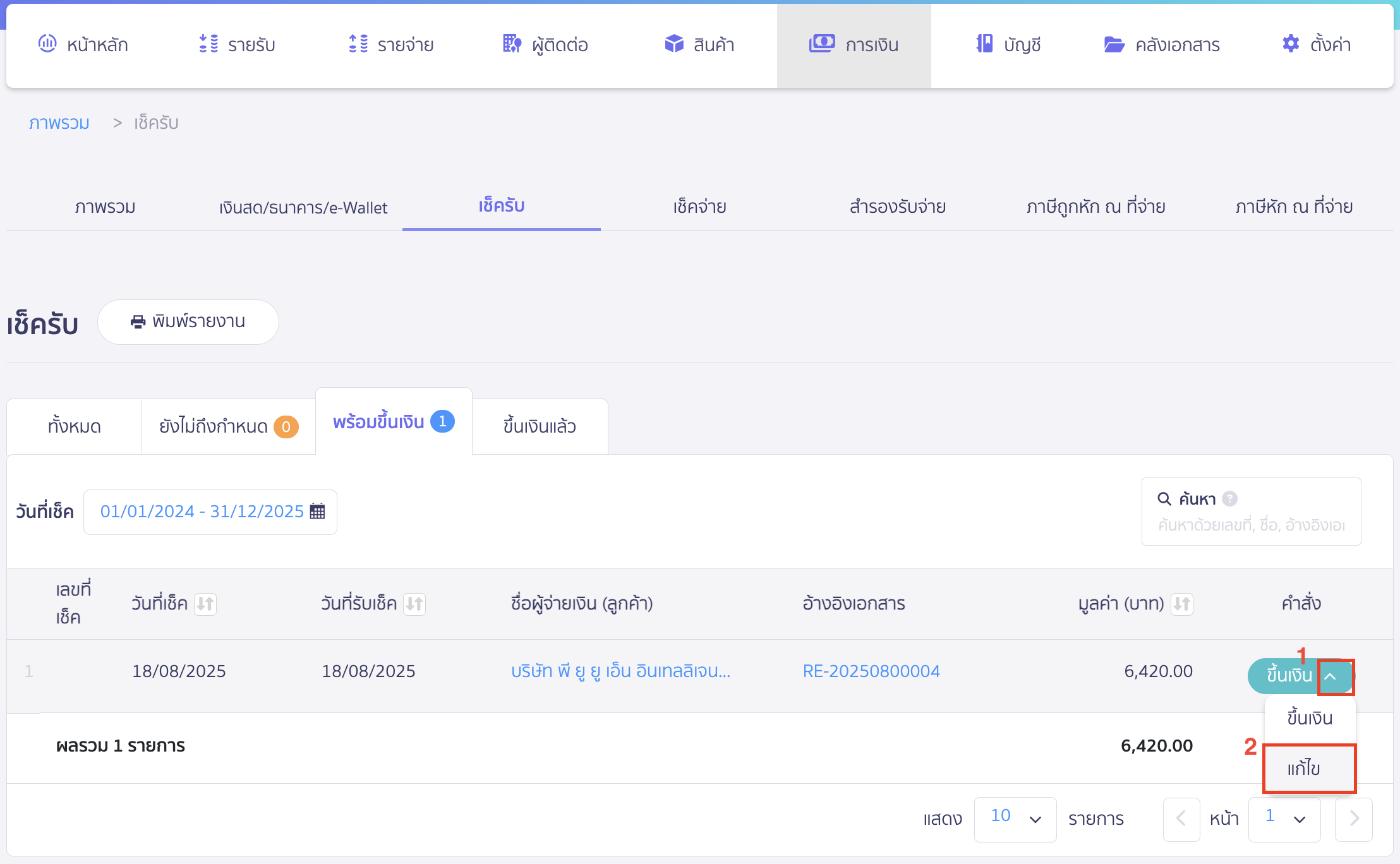Open the สินค้า products icon

[674, 44]
